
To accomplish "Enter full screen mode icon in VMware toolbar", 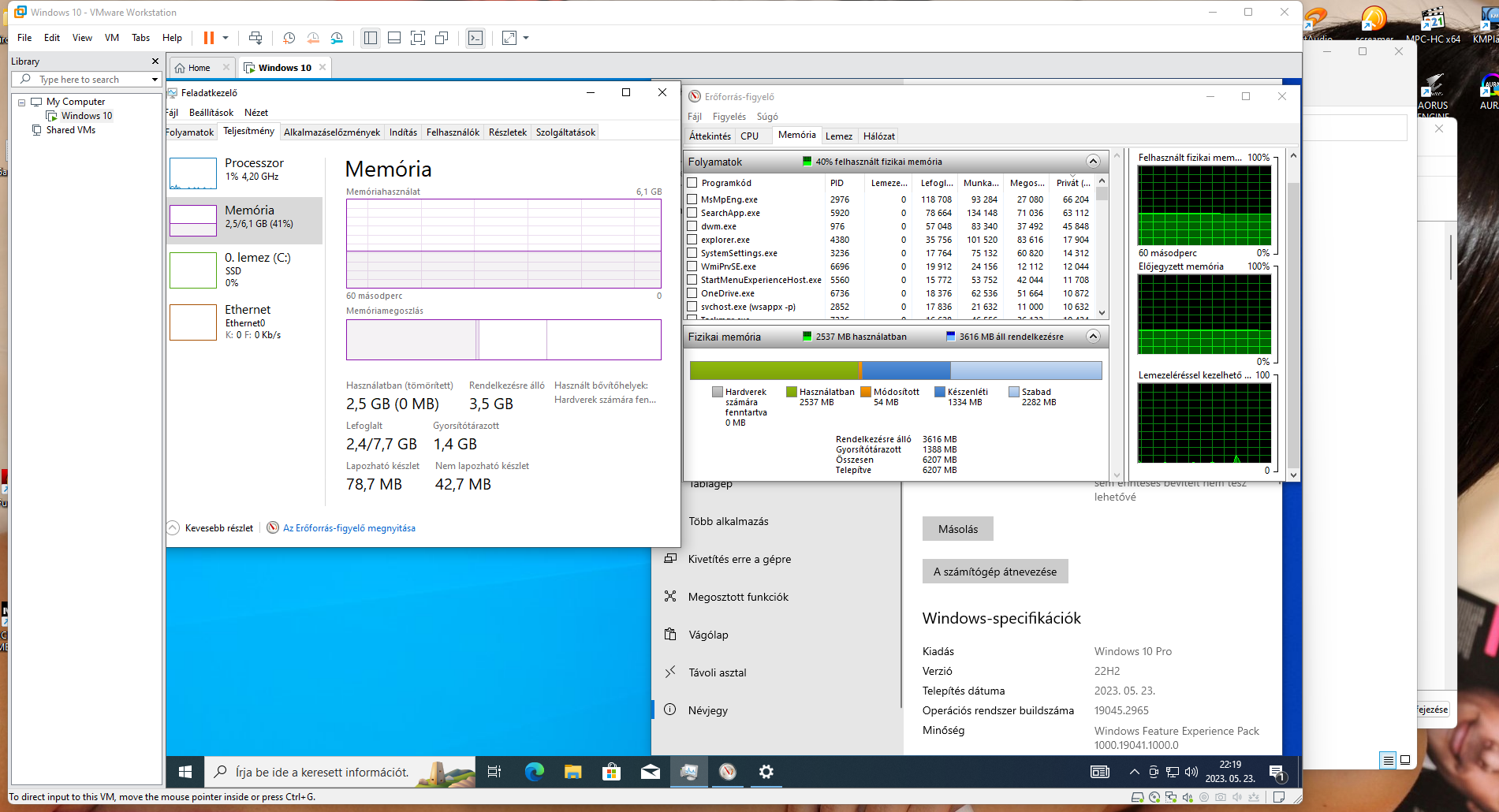I will pos(418,38).
